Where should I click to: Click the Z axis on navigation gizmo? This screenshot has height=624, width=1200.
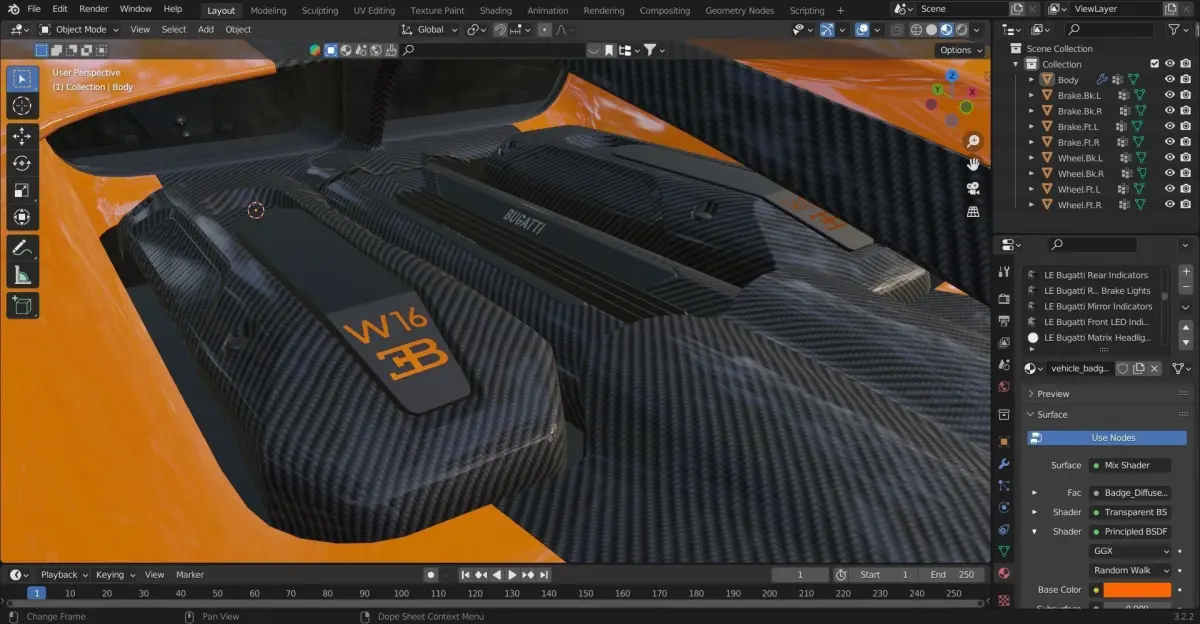coord(953,75)
